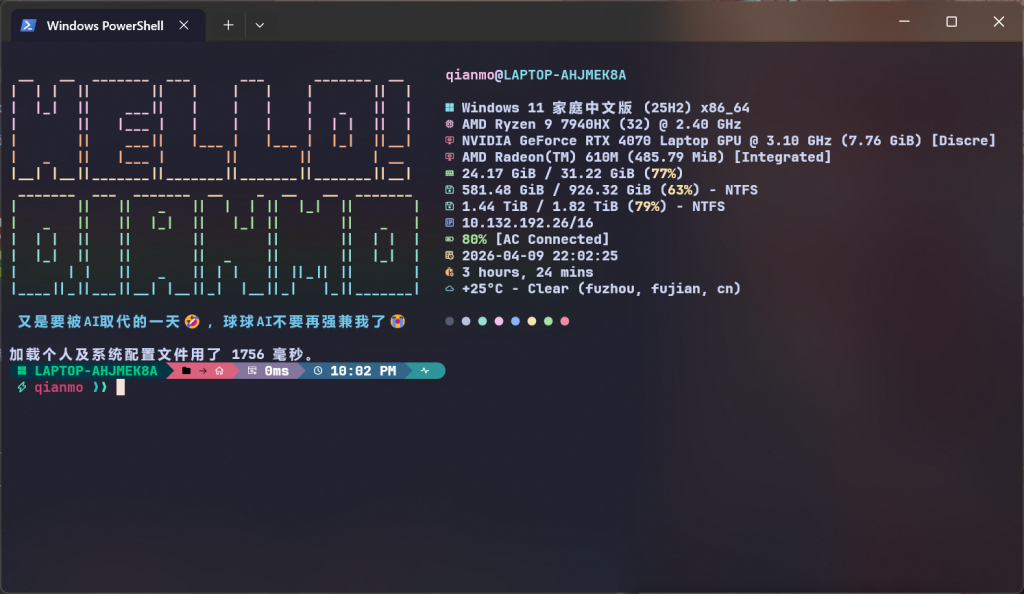
Task: Click the yellow color dot
Action: click(532, 321)
